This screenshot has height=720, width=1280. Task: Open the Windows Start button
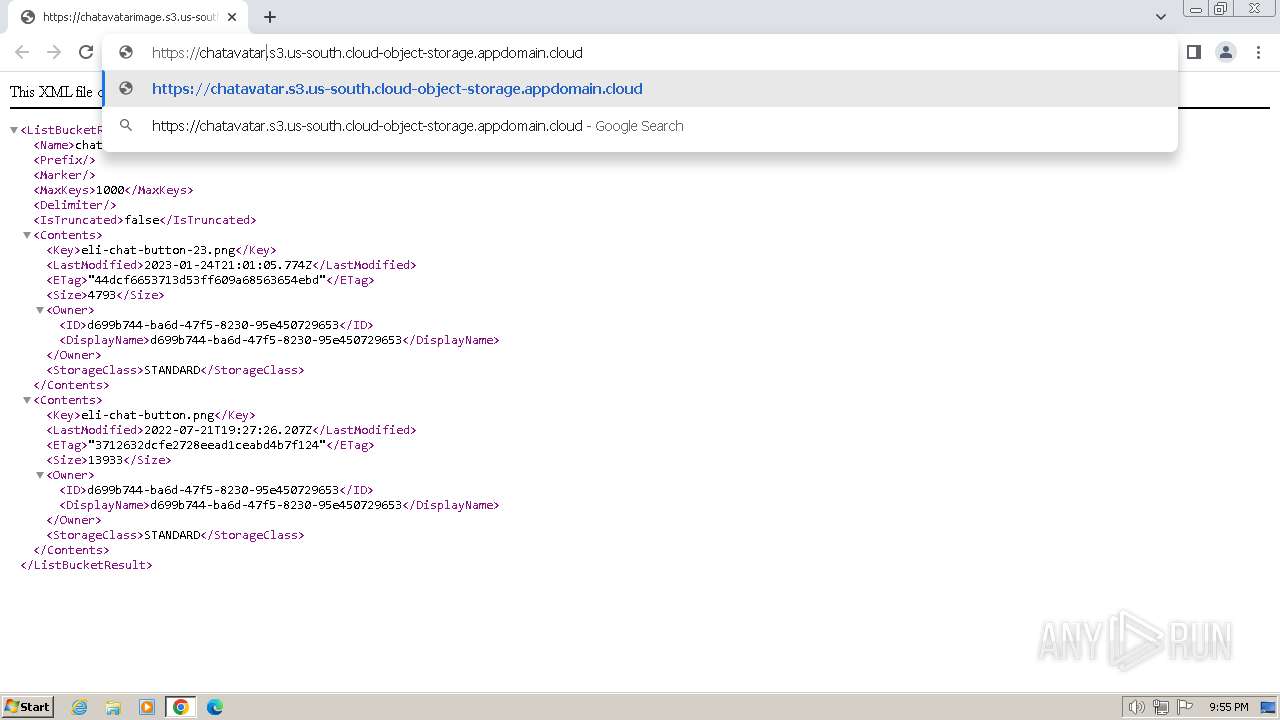(x=28, y=707)
